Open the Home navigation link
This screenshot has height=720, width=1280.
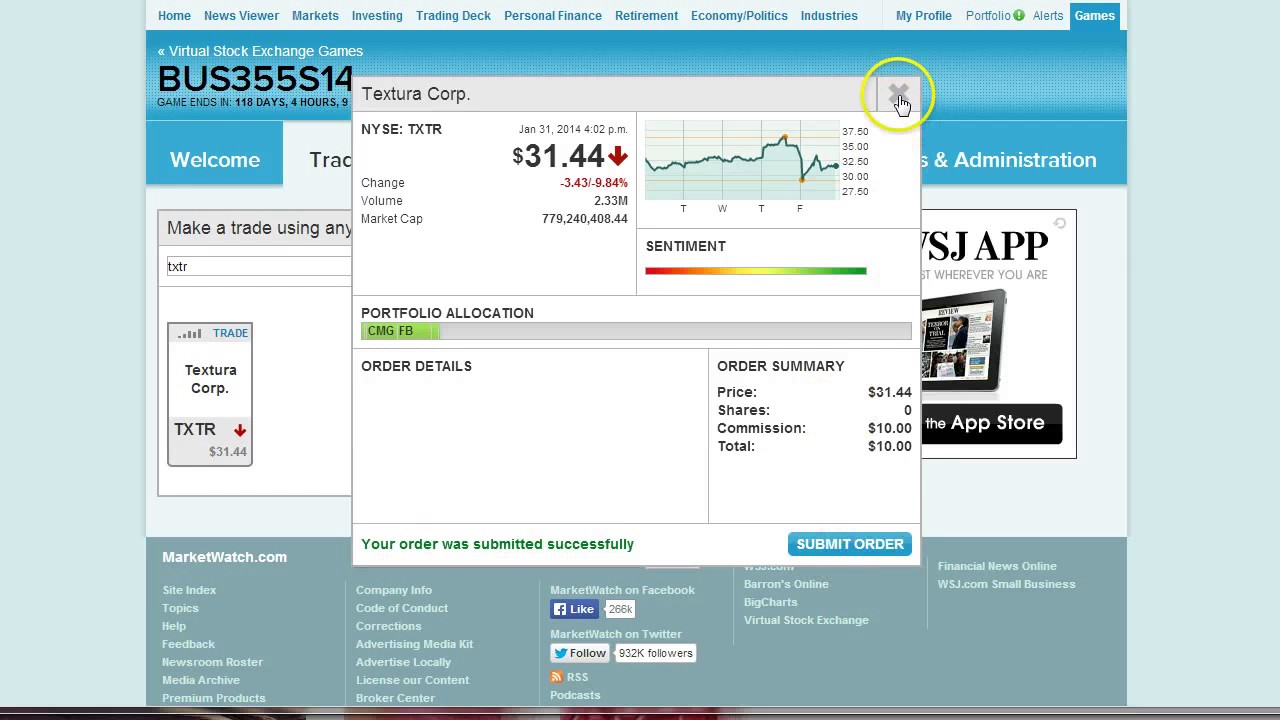tap(174, 16)
